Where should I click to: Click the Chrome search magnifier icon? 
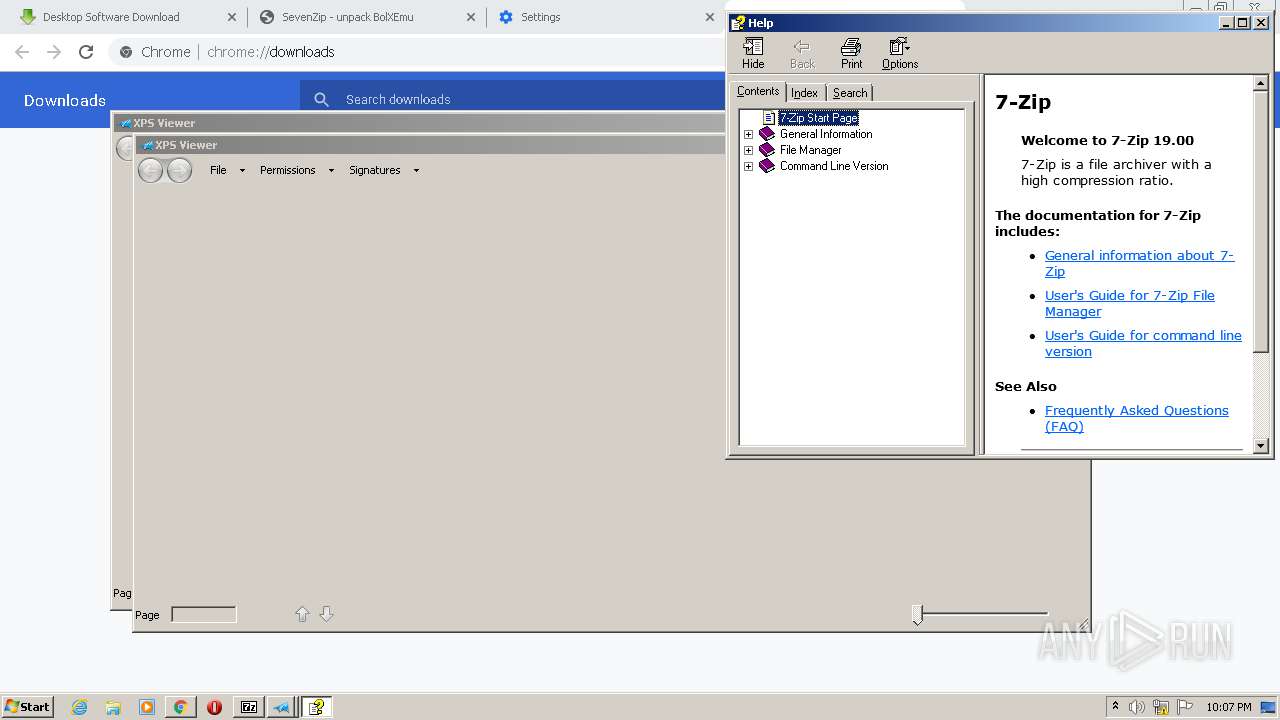point(321,99)
